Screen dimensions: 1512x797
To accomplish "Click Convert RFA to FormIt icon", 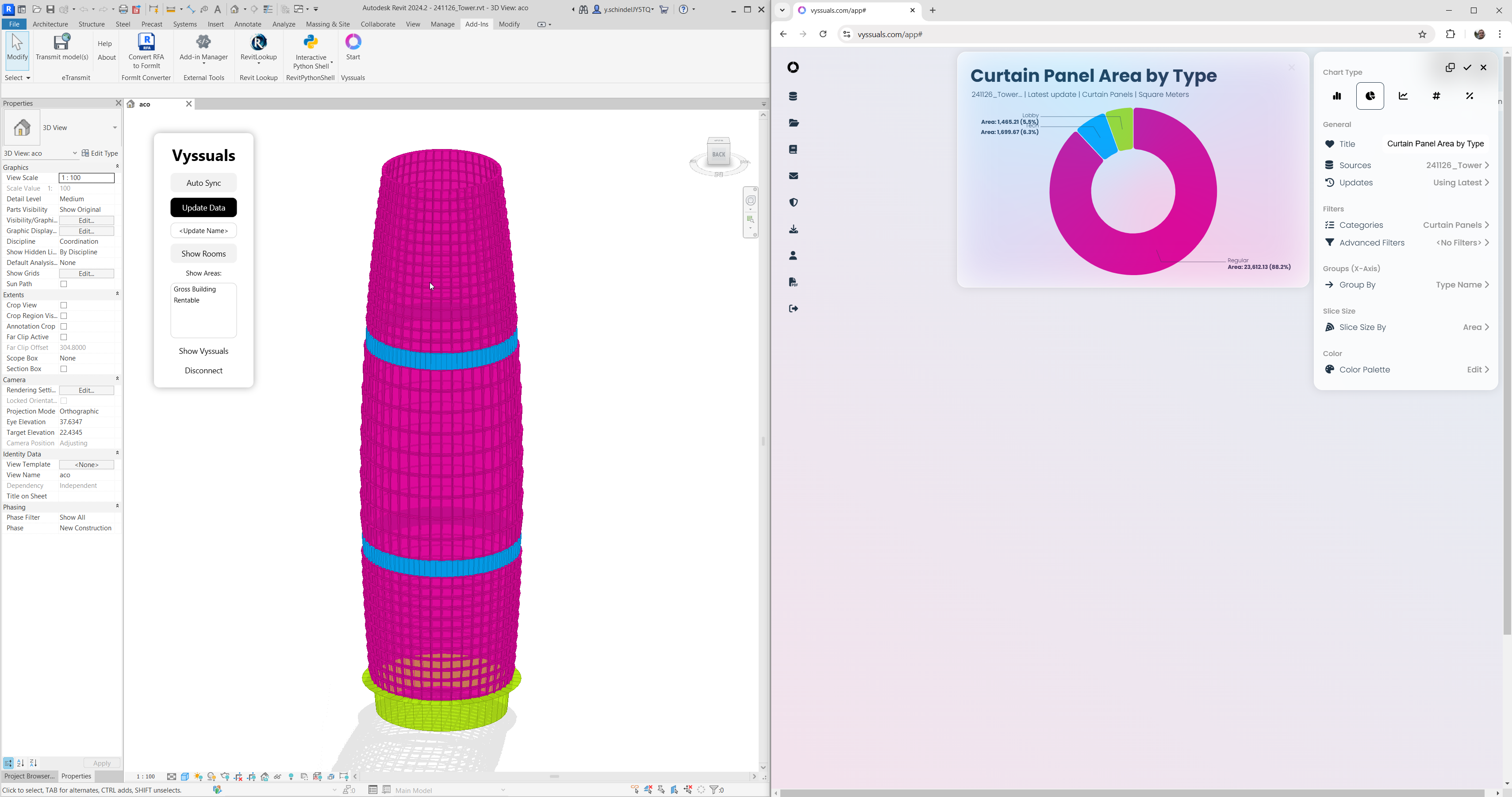I will (146, 50).
